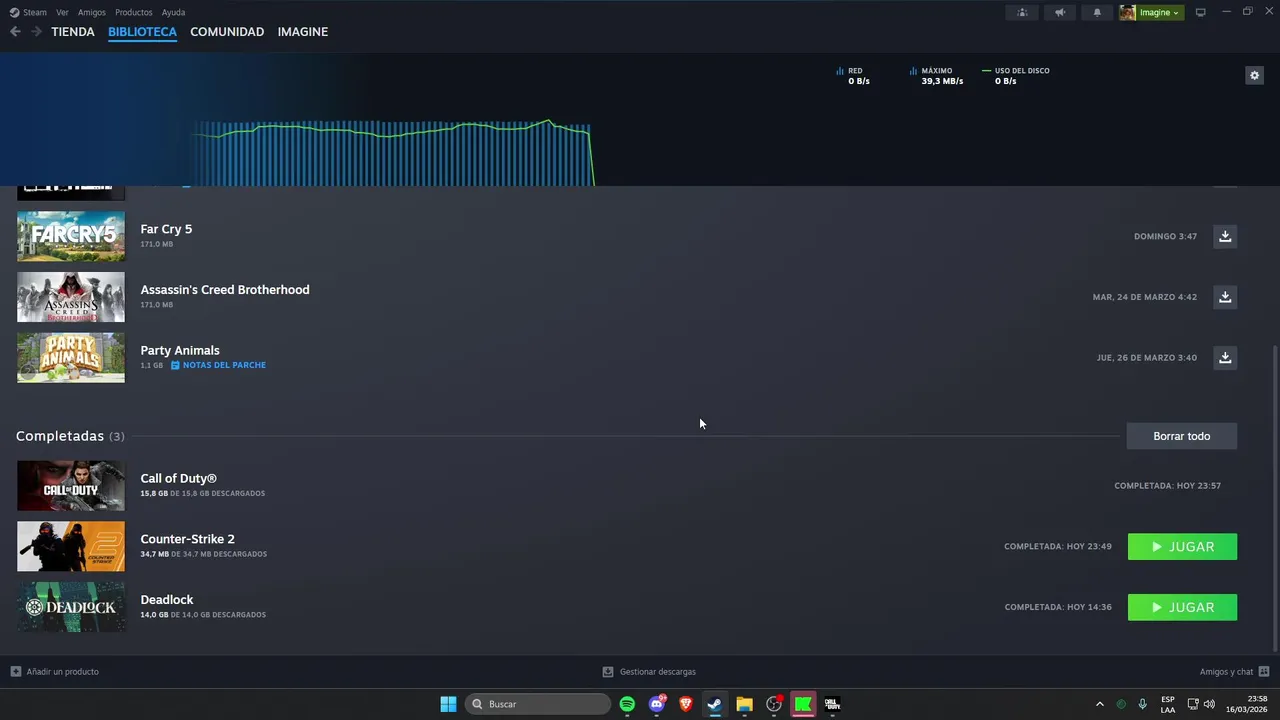1280x720 pixels.
Task: Click the Far Cry 5 thumbnail
Action: click(71, 236)
